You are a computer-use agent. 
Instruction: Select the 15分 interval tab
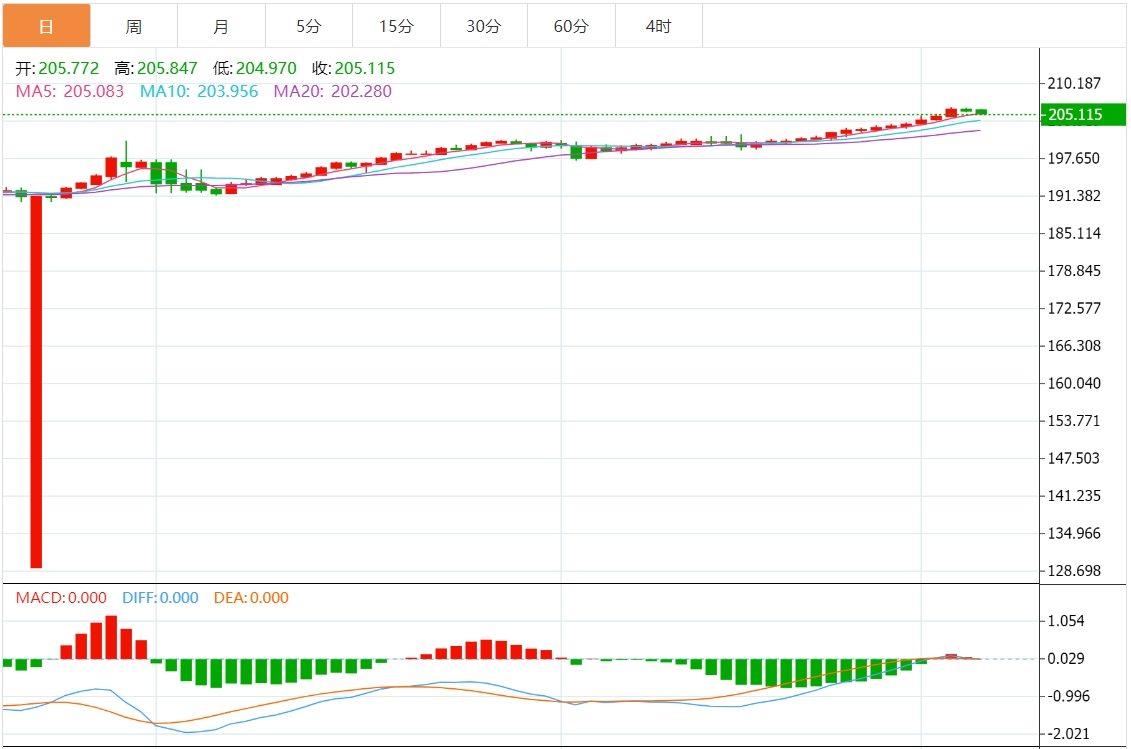click(396, 26)
